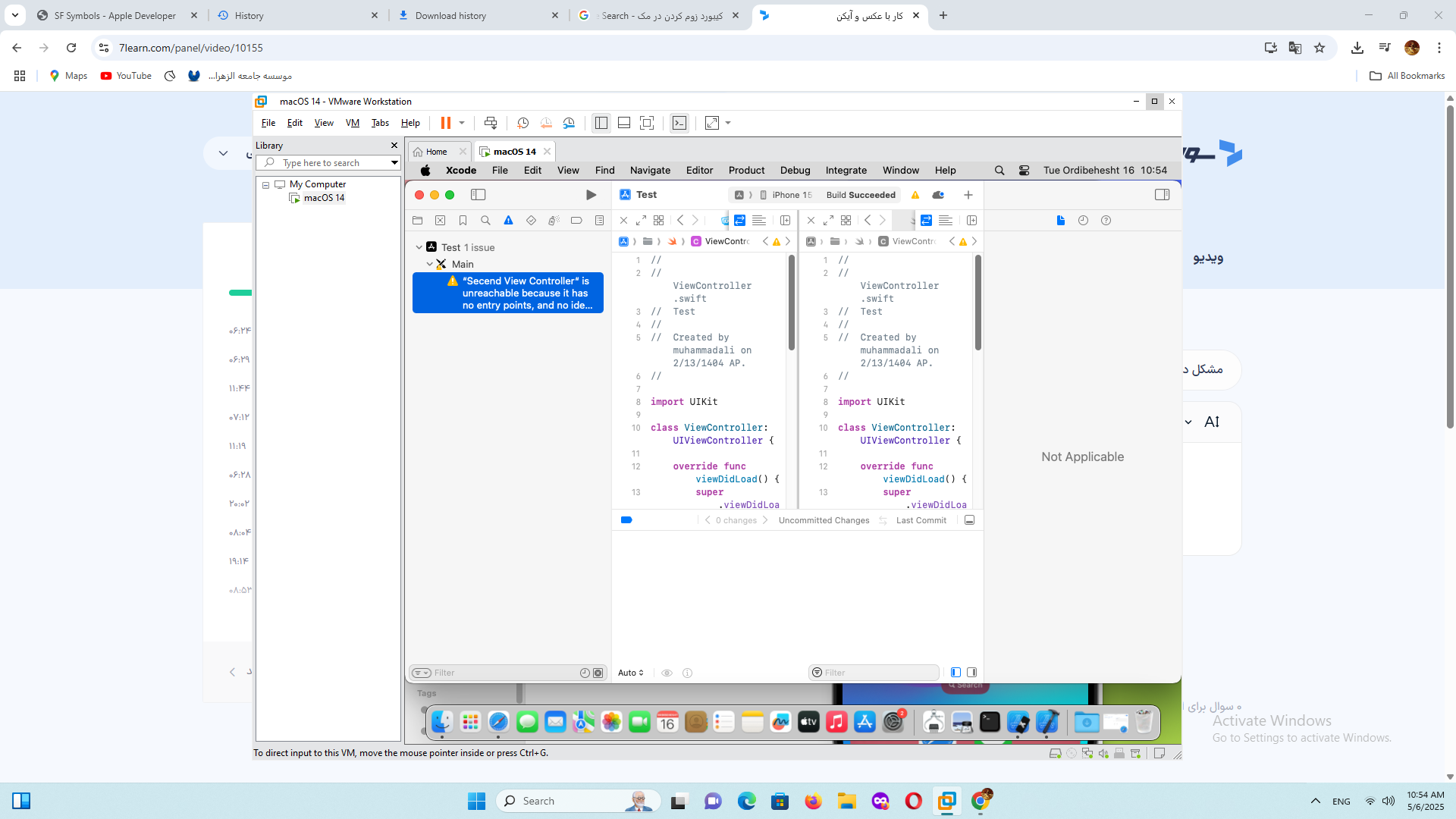Click ViewController in right editor jump bar
The height and width of the screenshot is (819, 1456).
pos(908,241)
